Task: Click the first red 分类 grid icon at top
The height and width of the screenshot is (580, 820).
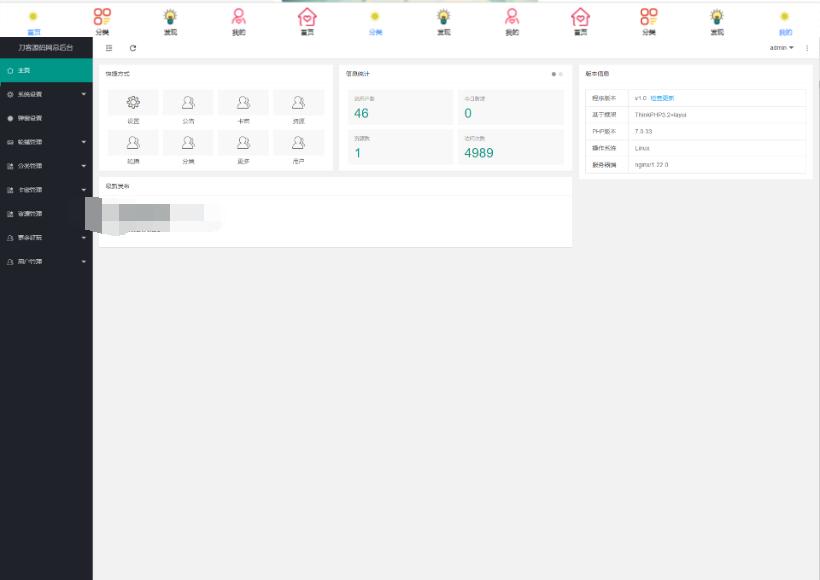Action: pyautogui.click(x=102, y=20)
